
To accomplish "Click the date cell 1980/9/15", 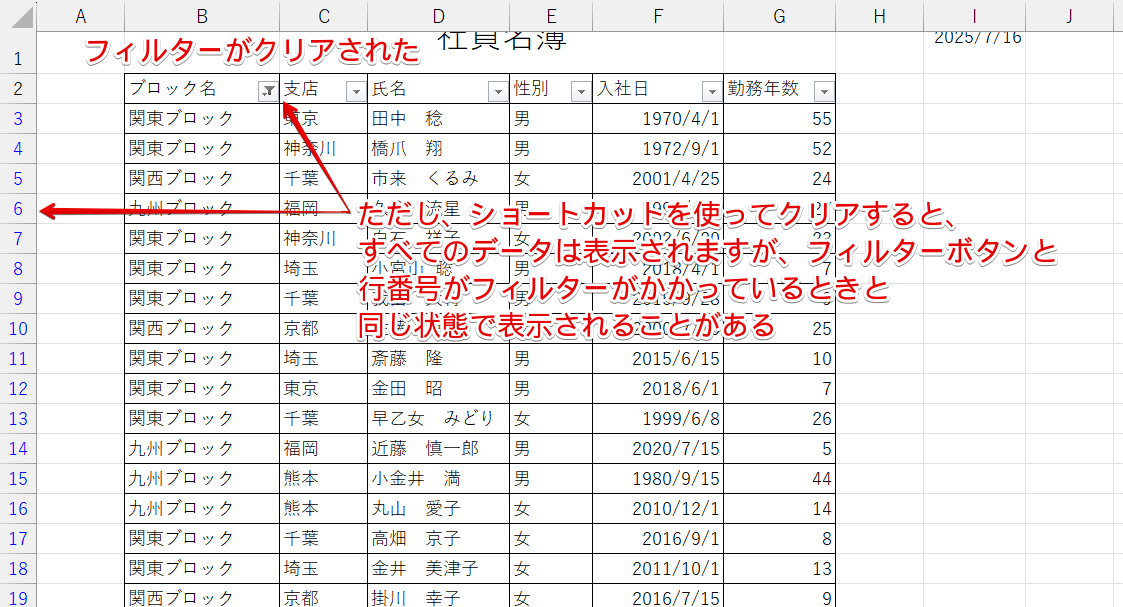I will pos(657,479).
